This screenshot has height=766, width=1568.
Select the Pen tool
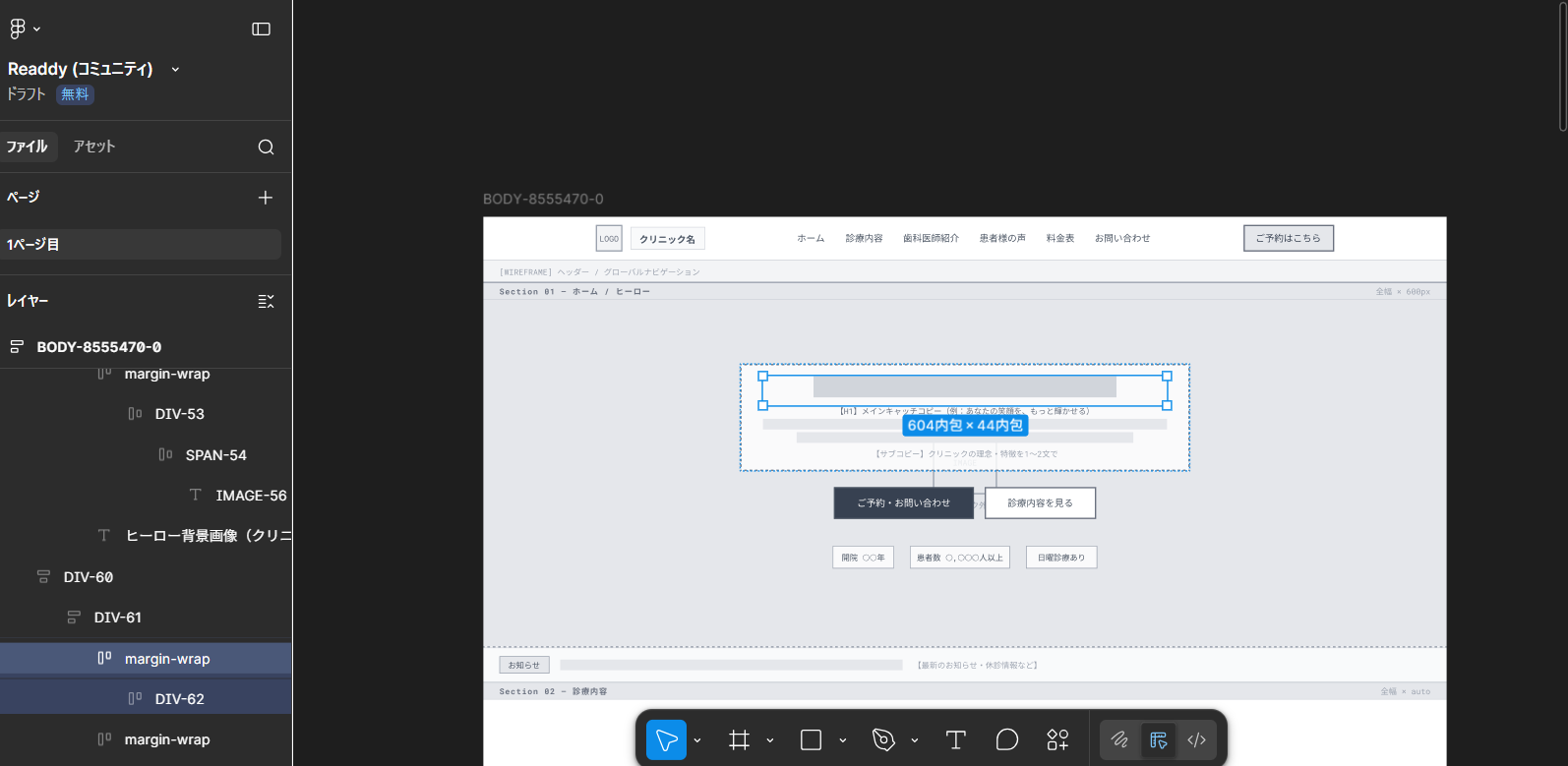(x=883, y=739)
